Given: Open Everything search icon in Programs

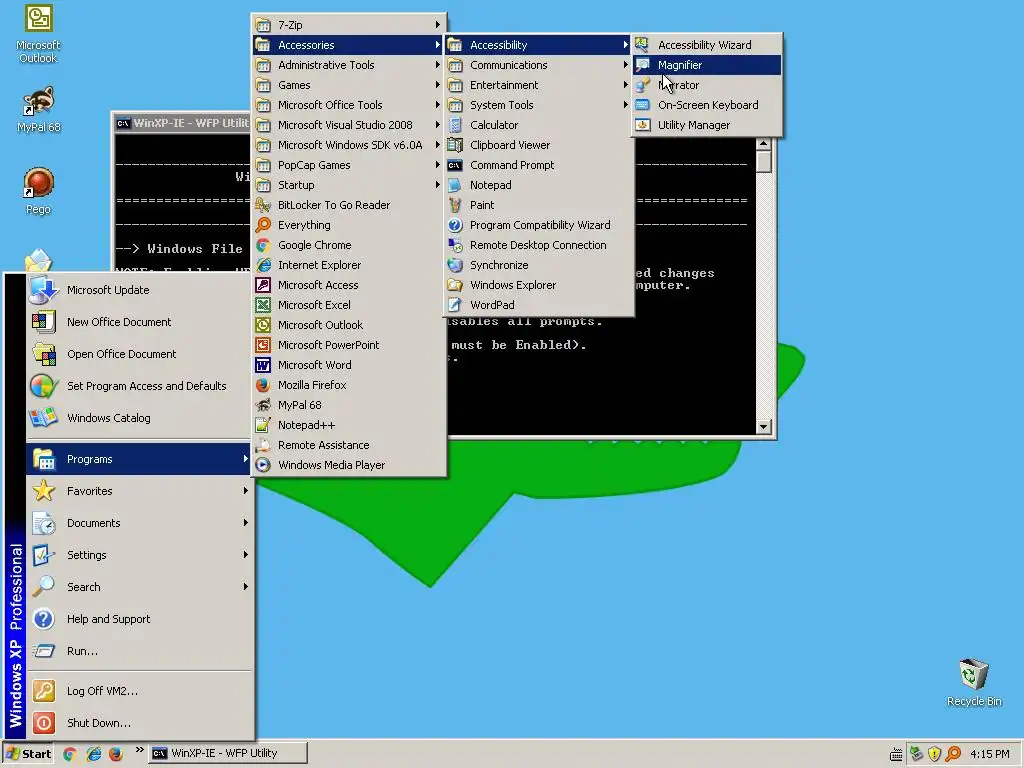Looking at the screenshot, I should (263, 225).
